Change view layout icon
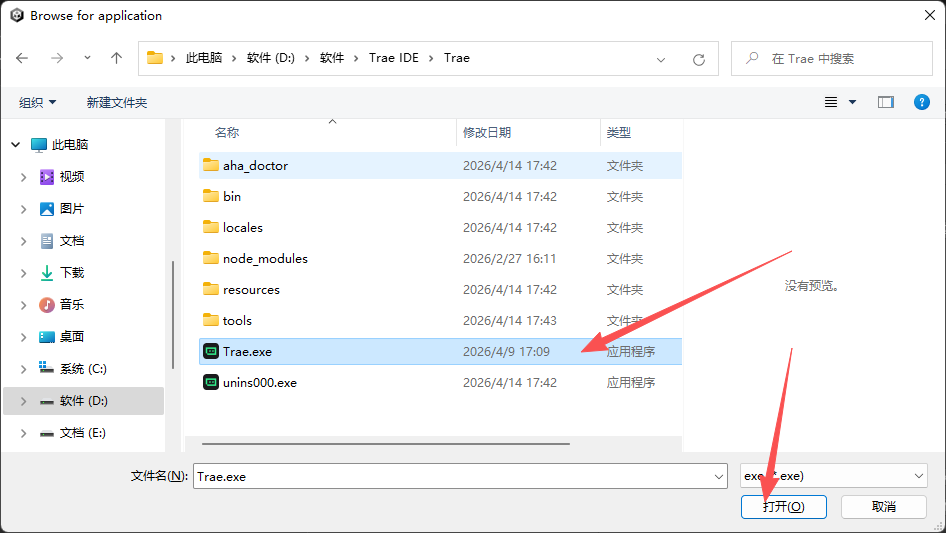Image resolution: width=946 pixels, height=533 pixels. (831, 102)
